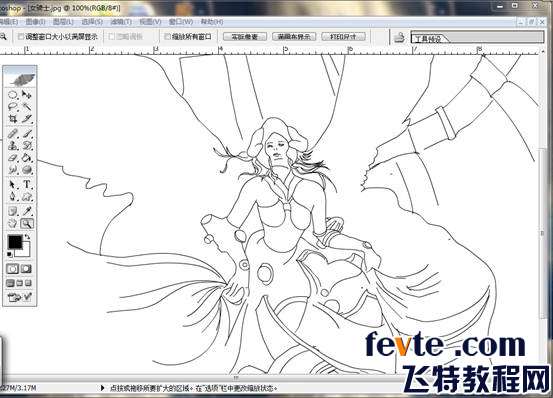This screenshot has height=398, width=553.
Task: Select the Magic Wand tool
Action: coord(27,107)
